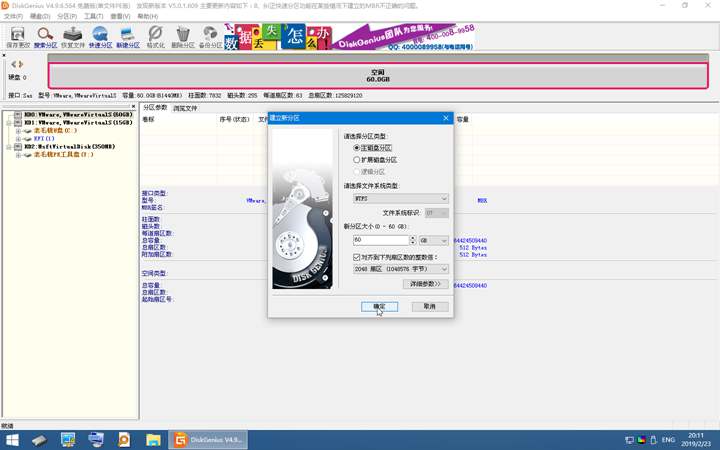720x450 pixels.
Task: Select the 主磁盘分区 radio button
Action: 357,148
